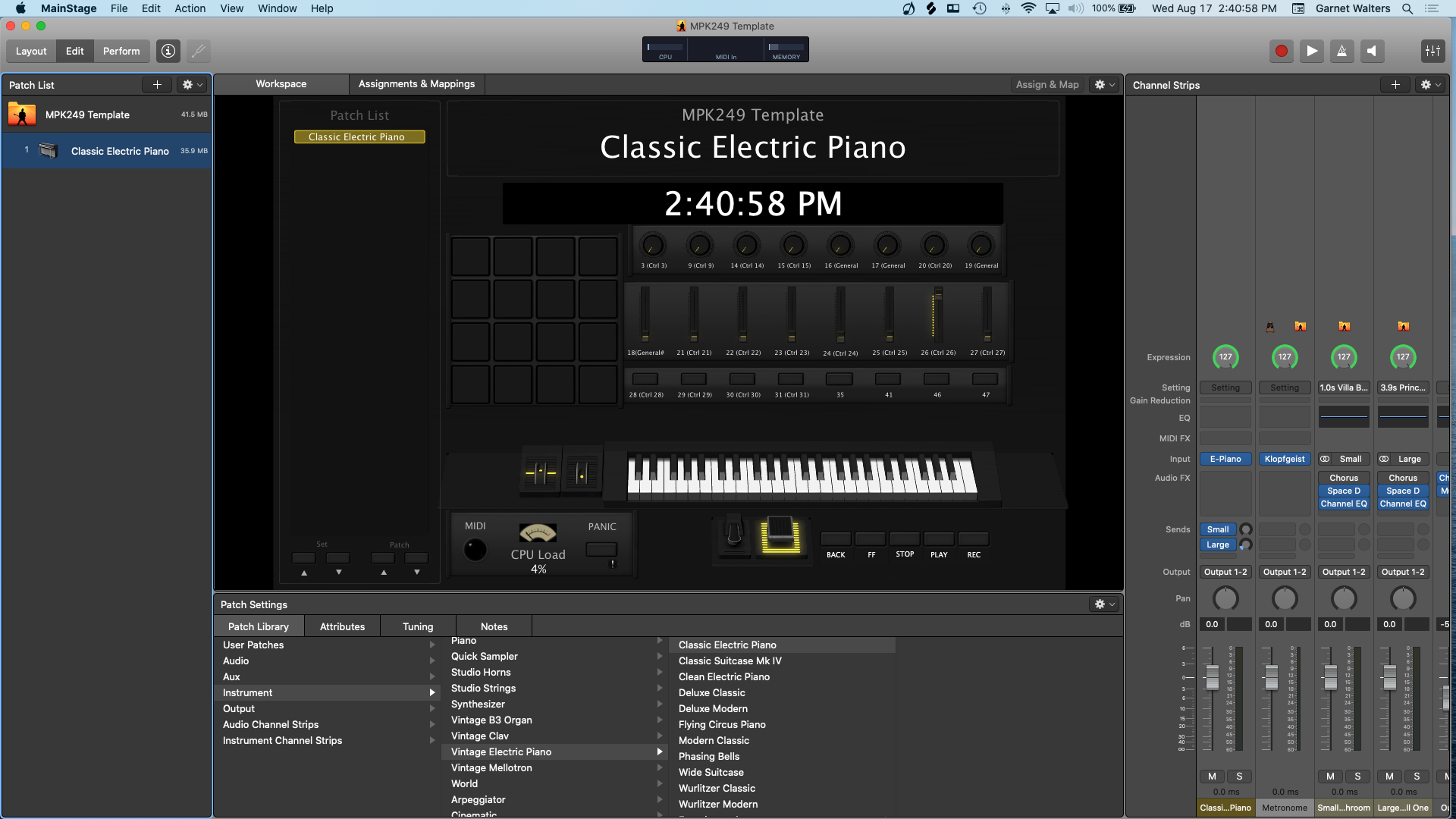Click the Assign & Map button
The image size is (1456, 819).
tap(1046, 85)
